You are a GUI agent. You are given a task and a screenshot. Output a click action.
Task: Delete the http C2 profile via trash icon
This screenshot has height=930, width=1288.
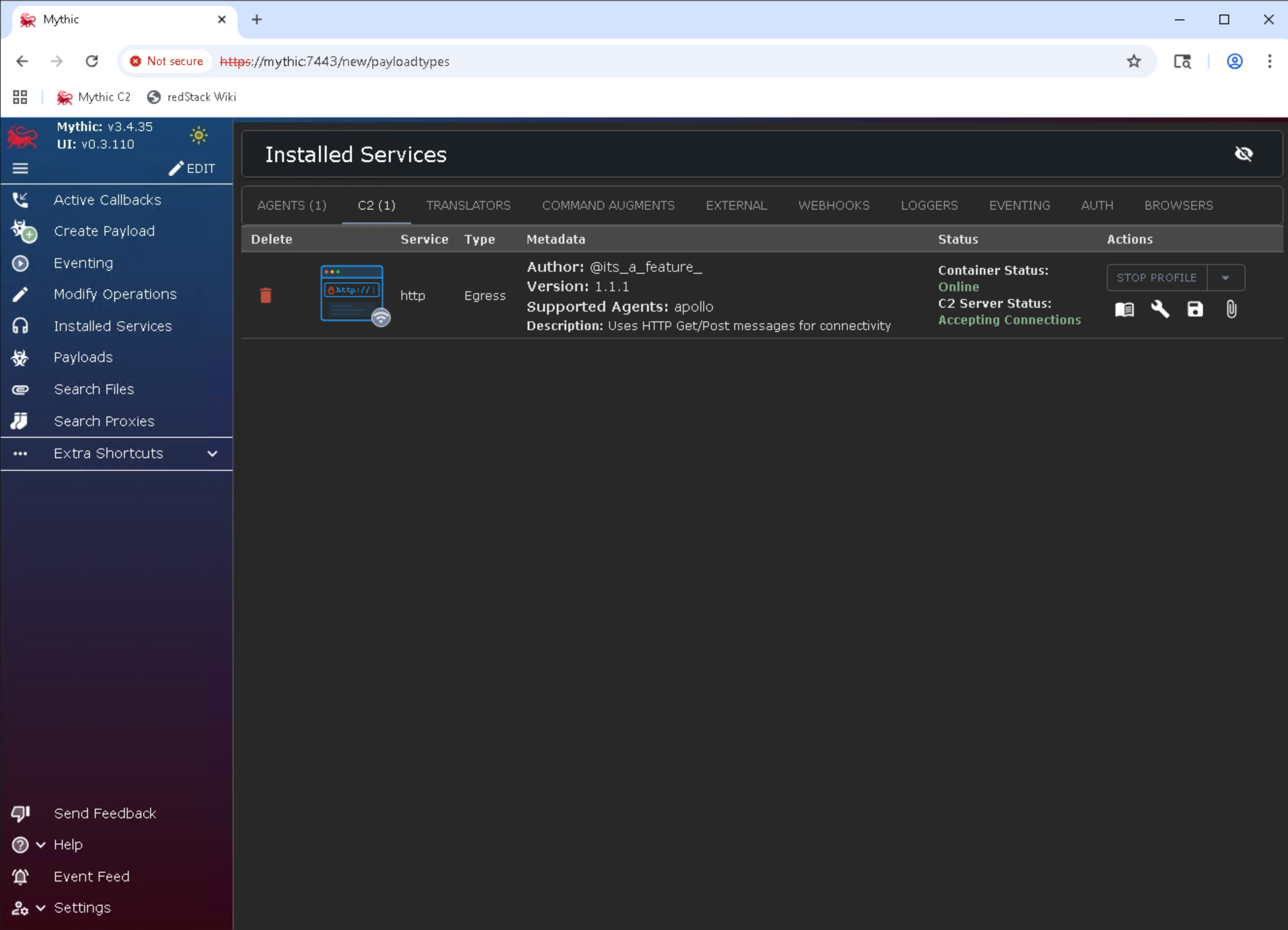pyautogui.click(x=265, y=295)
